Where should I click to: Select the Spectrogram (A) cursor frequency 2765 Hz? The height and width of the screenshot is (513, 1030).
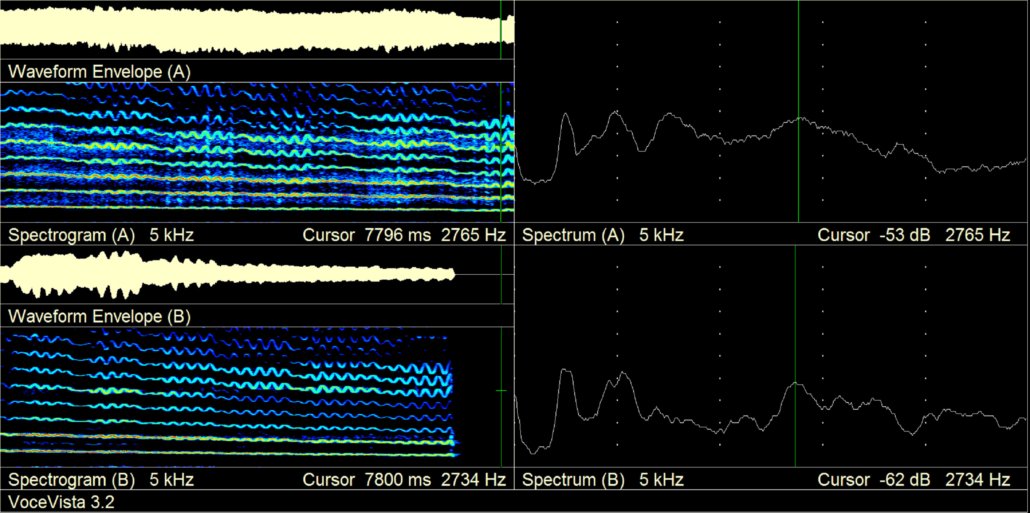(474, 234)
